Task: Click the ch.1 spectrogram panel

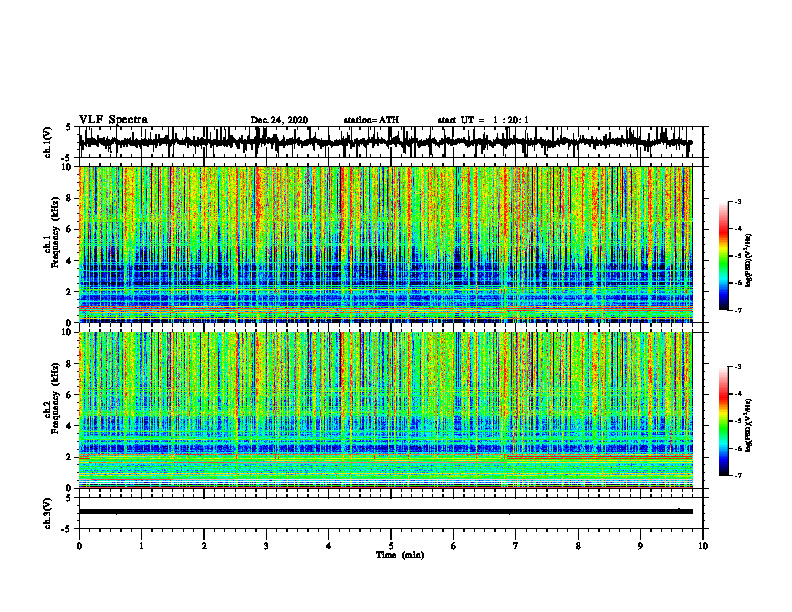Action: [x=385, y=244]
